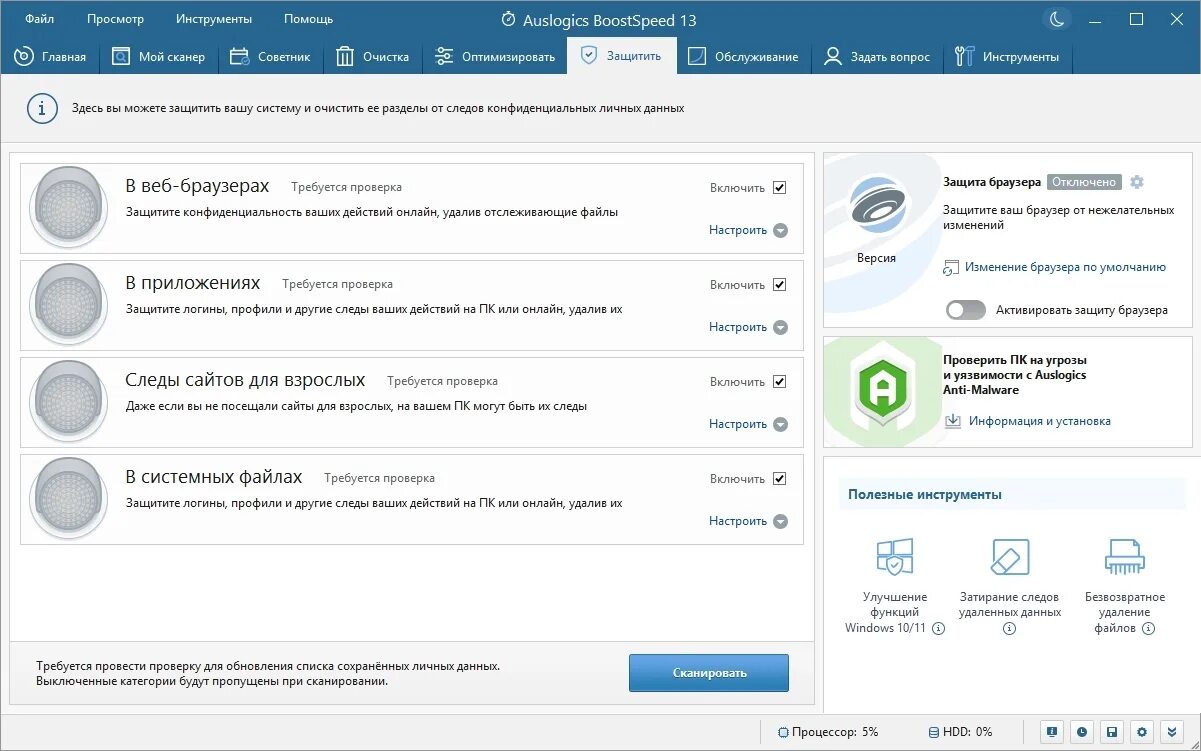1201x751 pixels.
Task: Click the В веб-браузерах sensor icon
Action: tap(69, 208)
